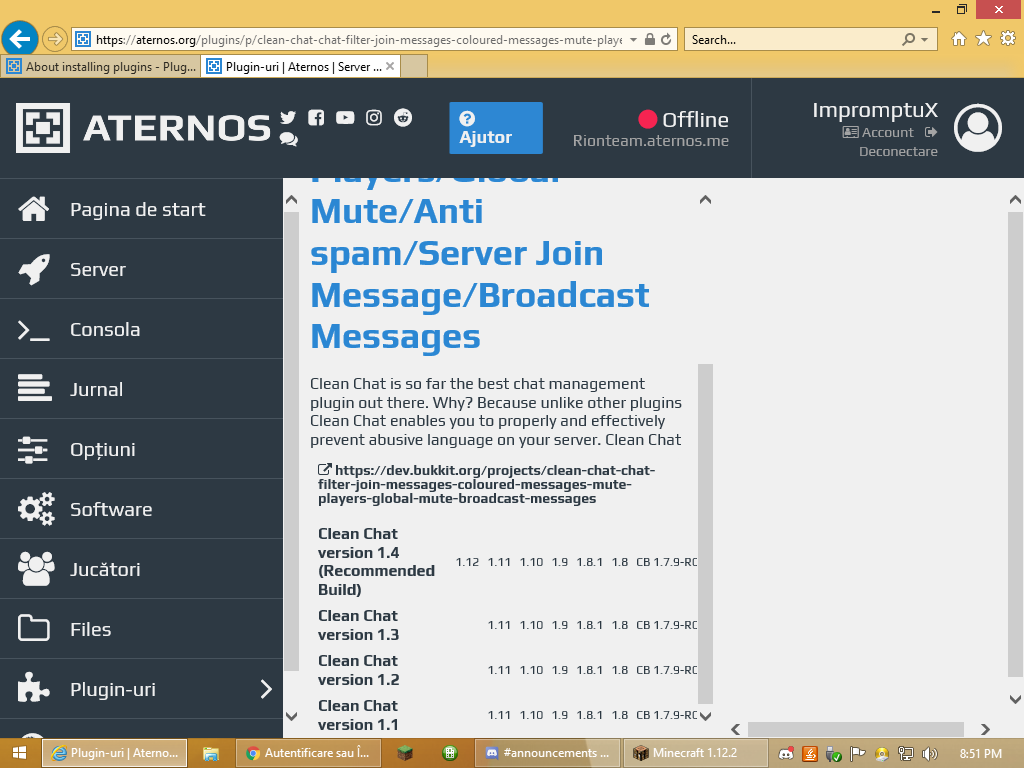
Task: Click the volume speaker tray icon
Action: click(x=930, y=754)
